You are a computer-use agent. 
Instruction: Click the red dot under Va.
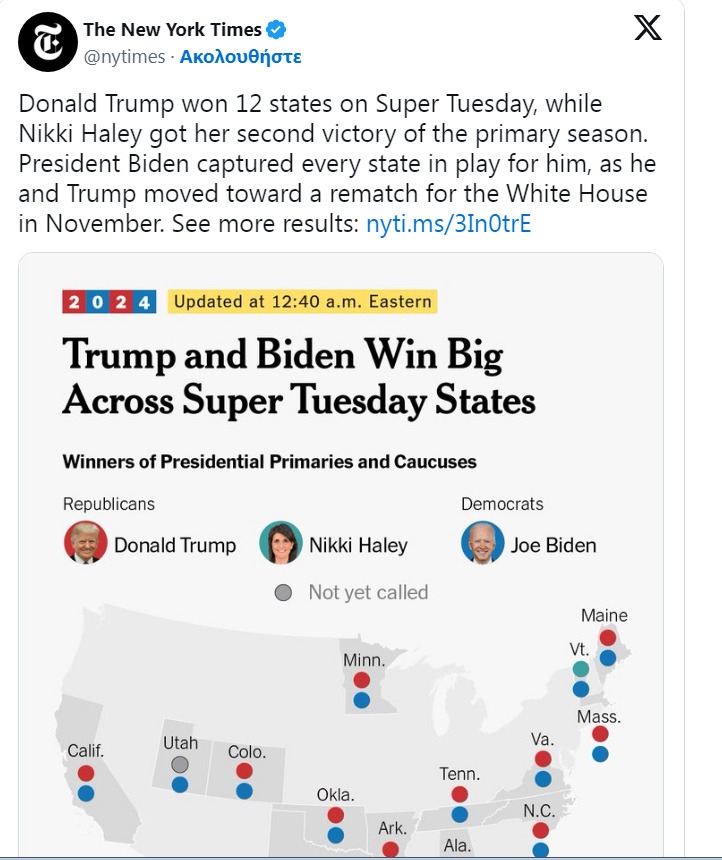[543, 759]
